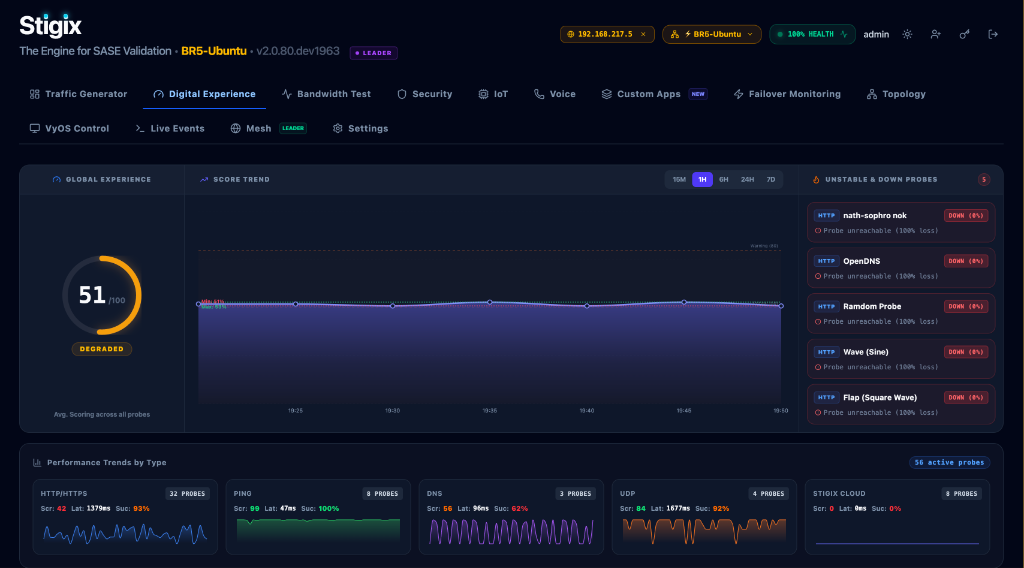This screenshot has width=1024, height=568.
Task: Select the 15M time range
Action: pos(679,180)
